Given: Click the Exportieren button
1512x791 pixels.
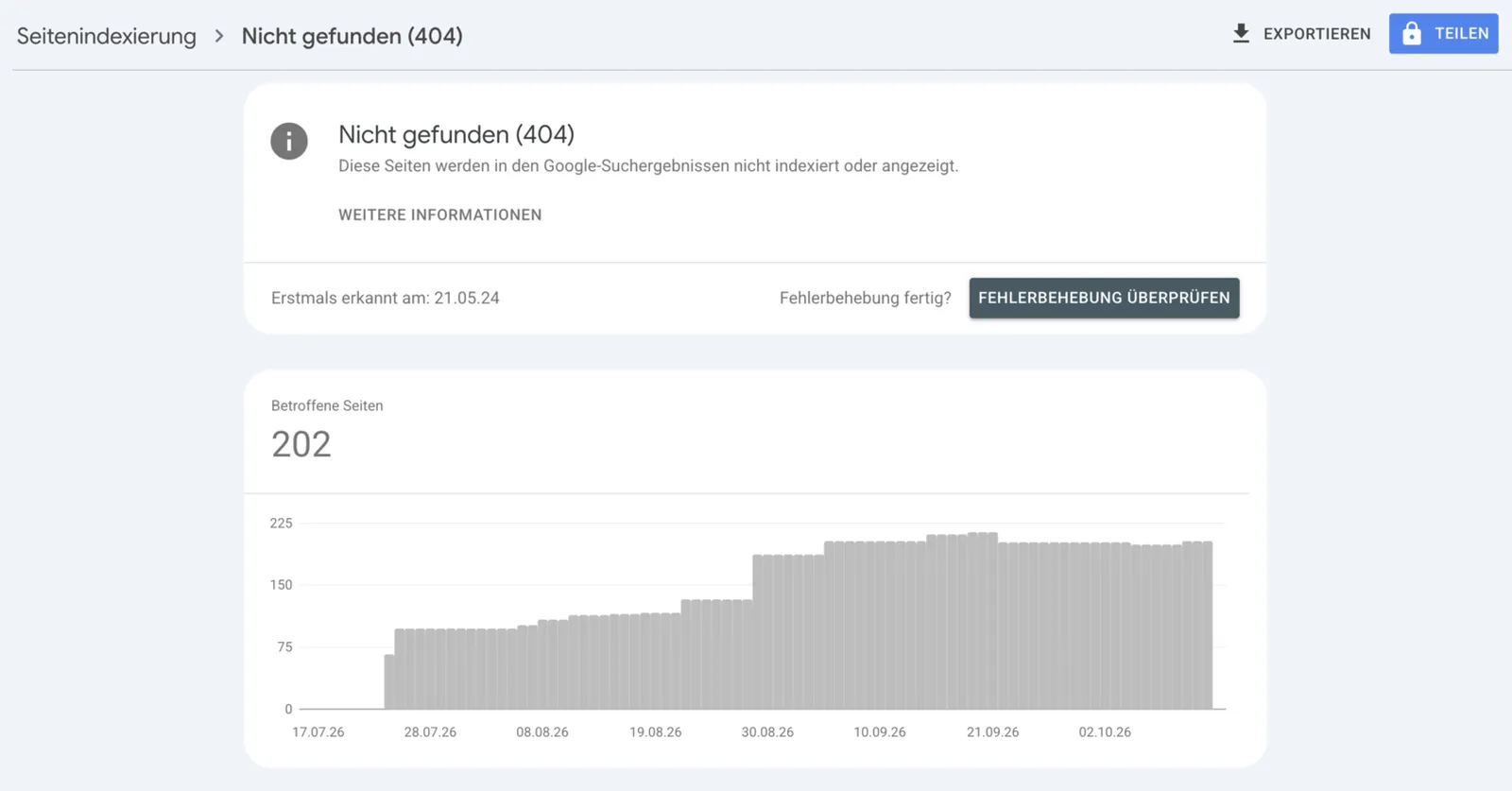Looking at the screenshot, I should (1301, 34).
